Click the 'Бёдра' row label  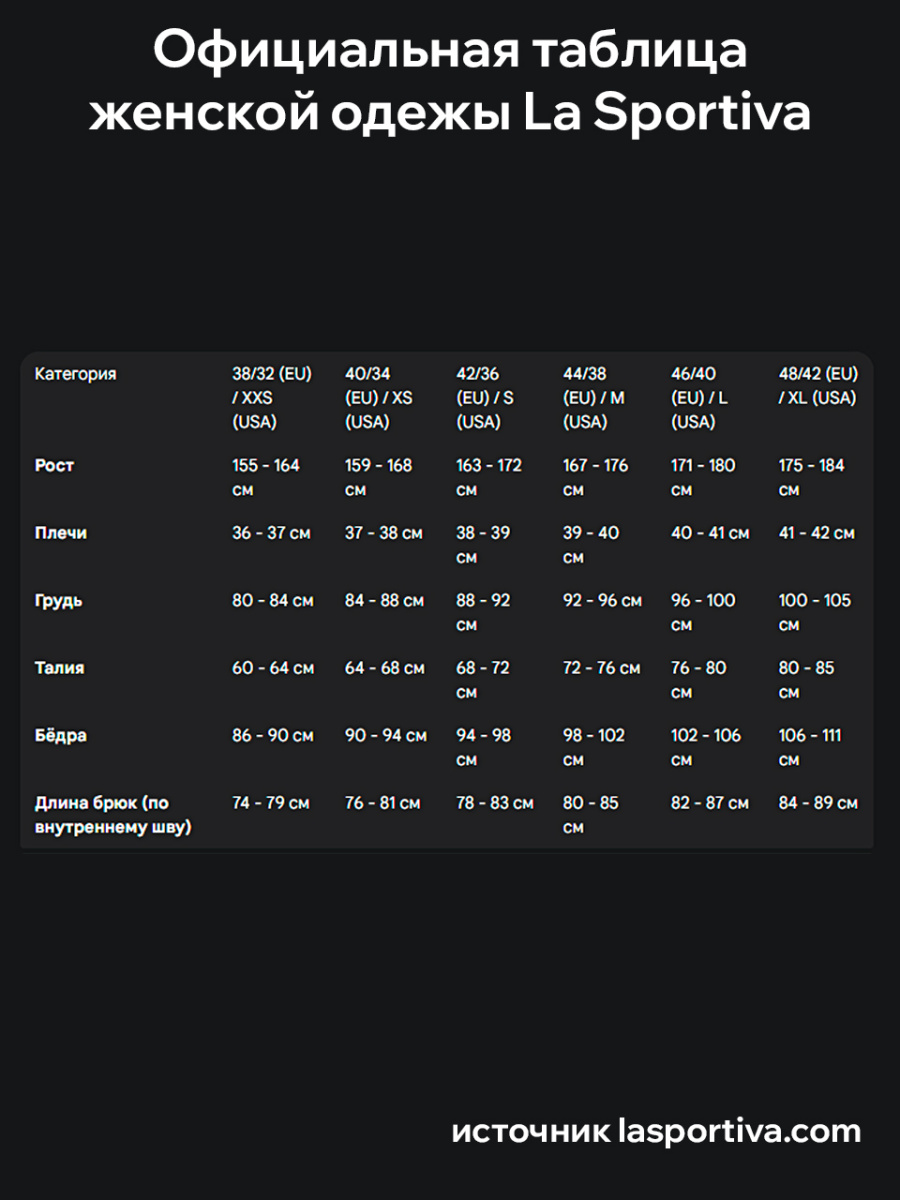pos(60,736)
